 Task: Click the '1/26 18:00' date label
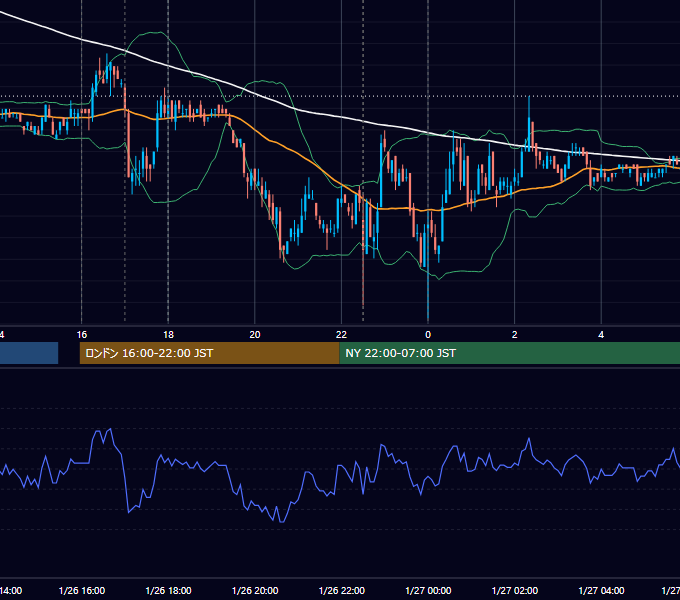tap(168, 591)
